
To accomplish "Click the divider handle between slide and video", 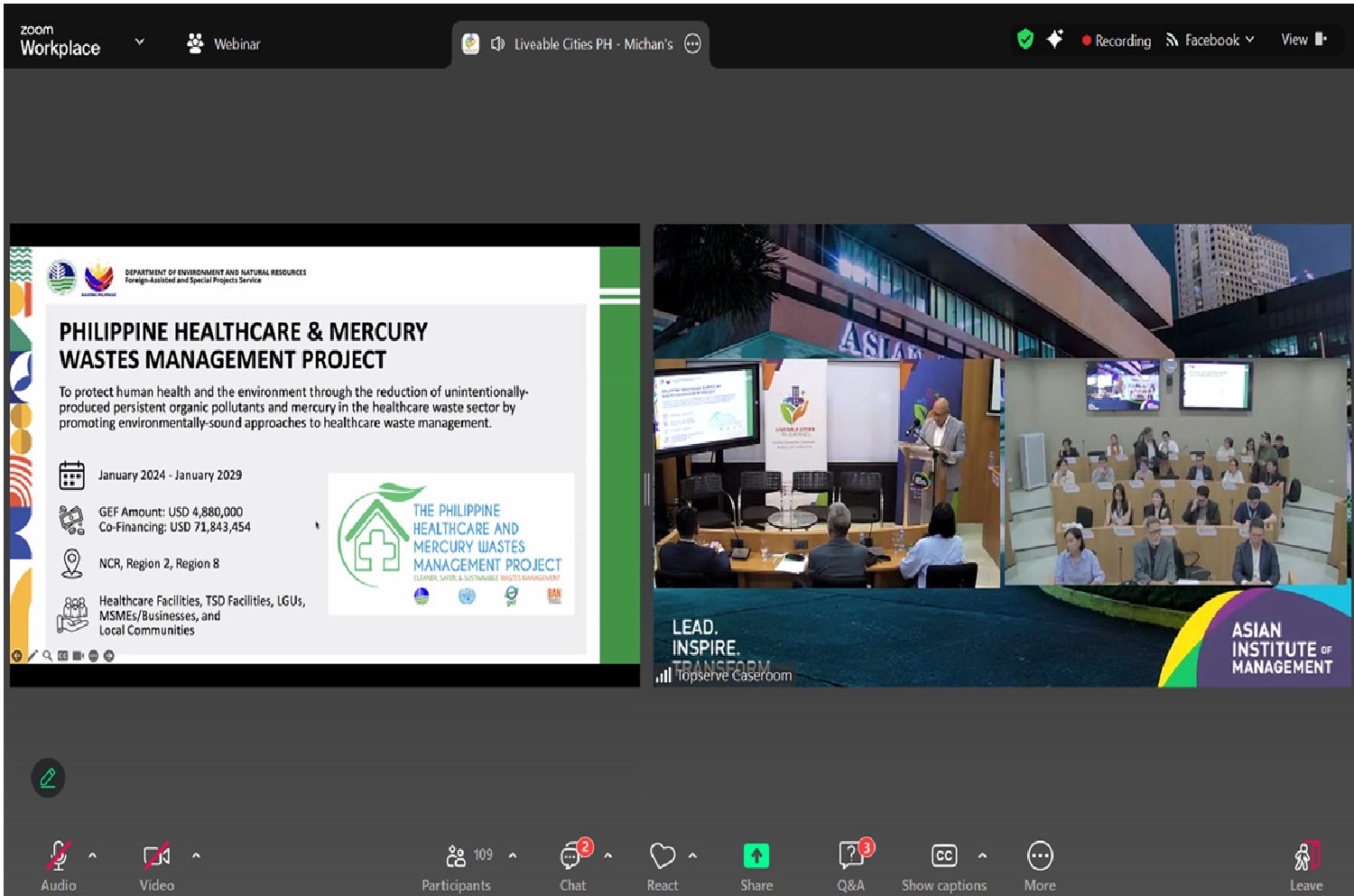I will tap(646, 489).
